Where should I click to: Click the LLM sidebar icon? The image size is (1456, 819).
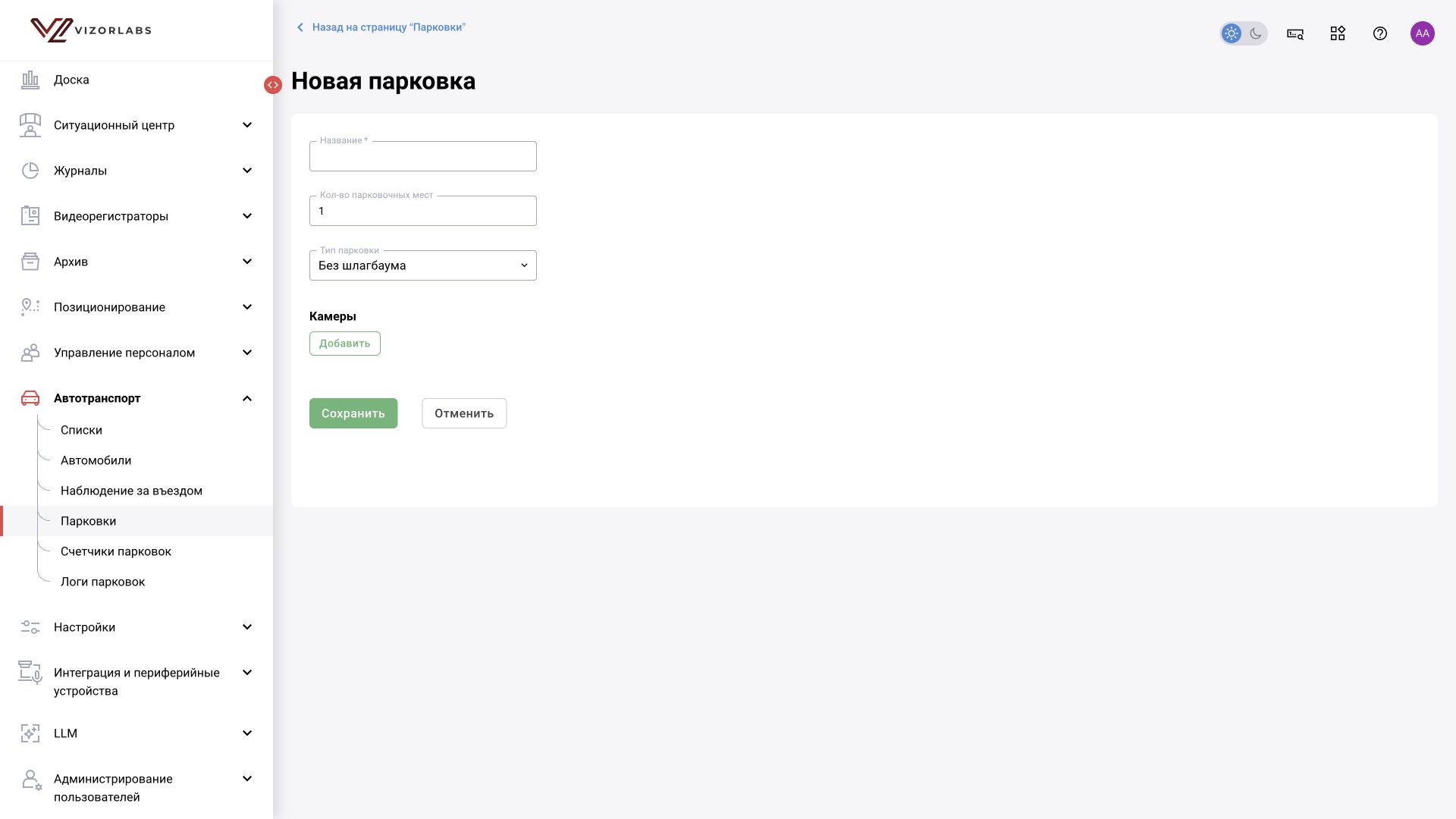click(30, 733)
